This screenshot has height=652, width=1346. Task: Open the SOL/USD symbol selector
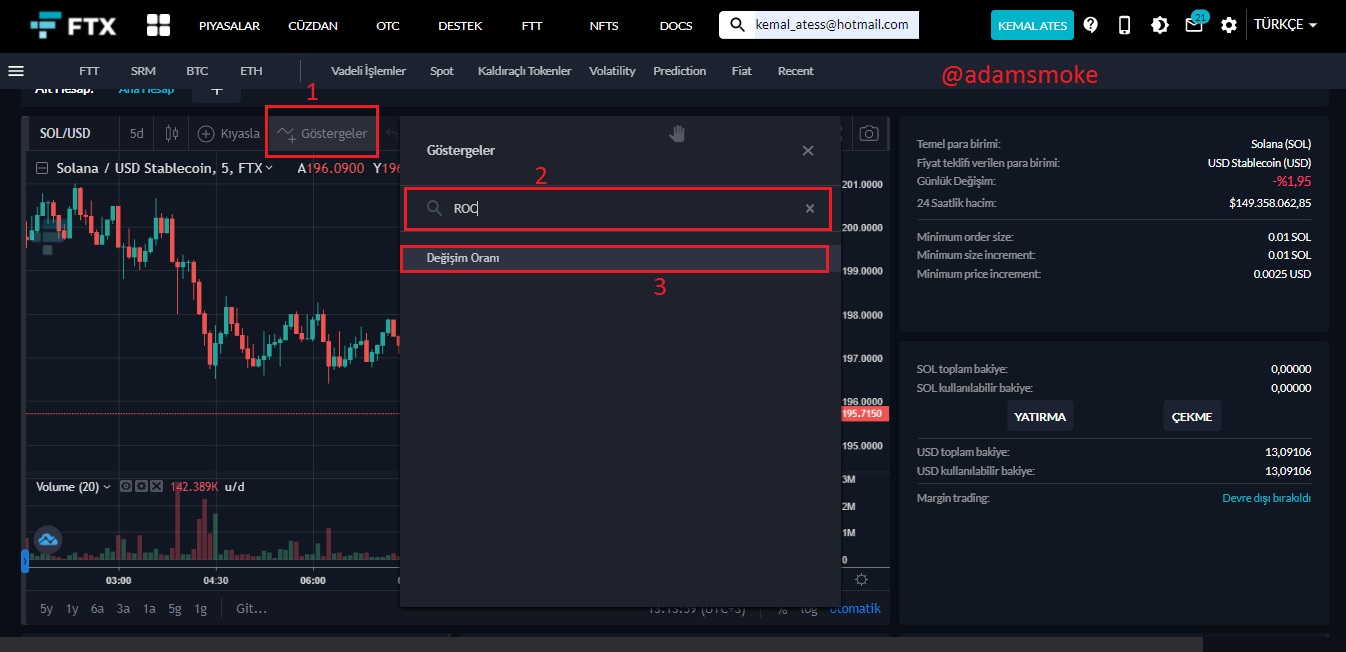[65, 133]
